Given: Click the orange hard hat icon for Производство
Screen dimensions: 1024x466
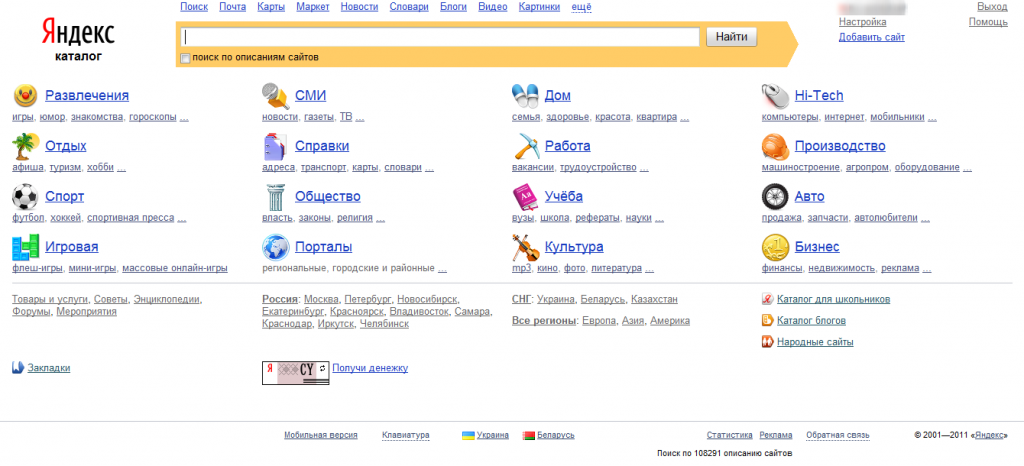Looking at the screenshot, I should click(775, 146).
